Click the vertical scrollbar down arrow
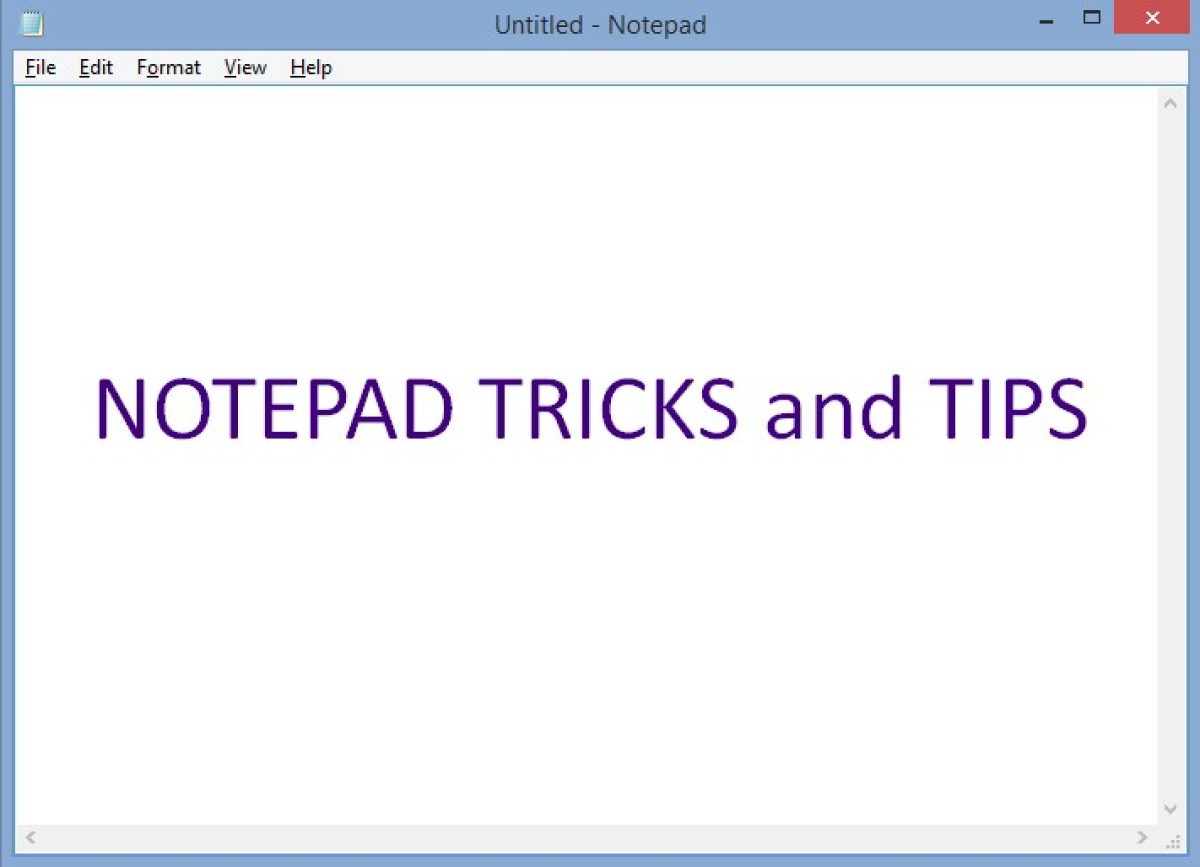This screenshot has height=867, width=1200. [x=1171, y=809]
